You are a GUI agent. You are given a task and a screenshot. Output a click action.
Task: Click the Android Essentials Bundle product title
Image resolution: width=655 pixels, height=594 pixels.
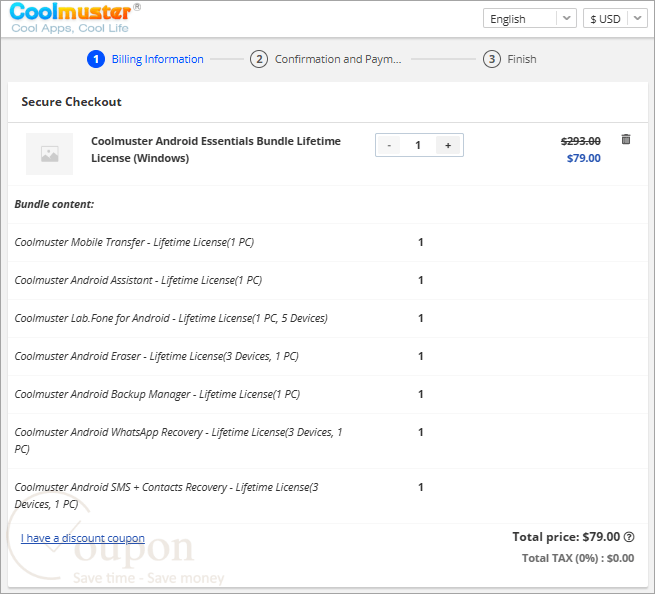pos(216,150)
